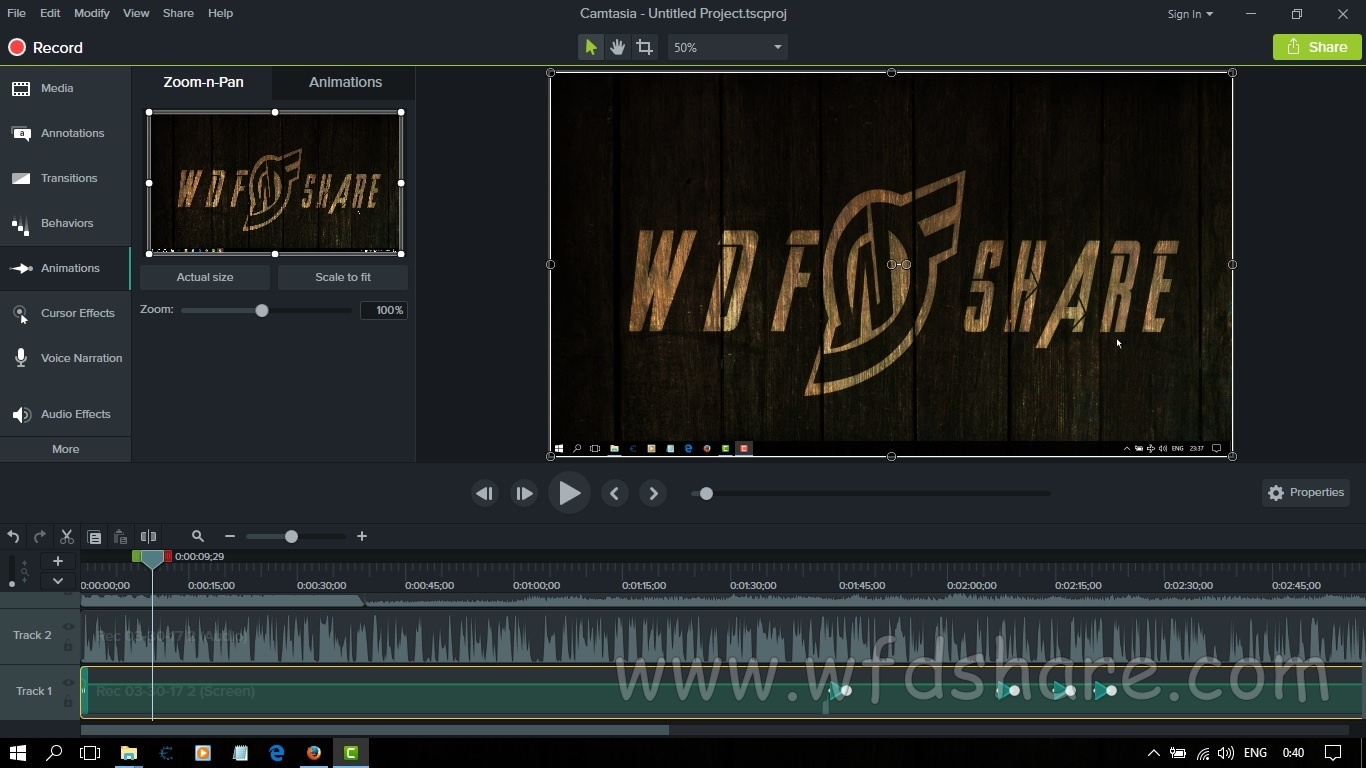This screenshot has height=768, width=1366.
Task: Select the Track 2 audio clip
Action: coord(722,636)
